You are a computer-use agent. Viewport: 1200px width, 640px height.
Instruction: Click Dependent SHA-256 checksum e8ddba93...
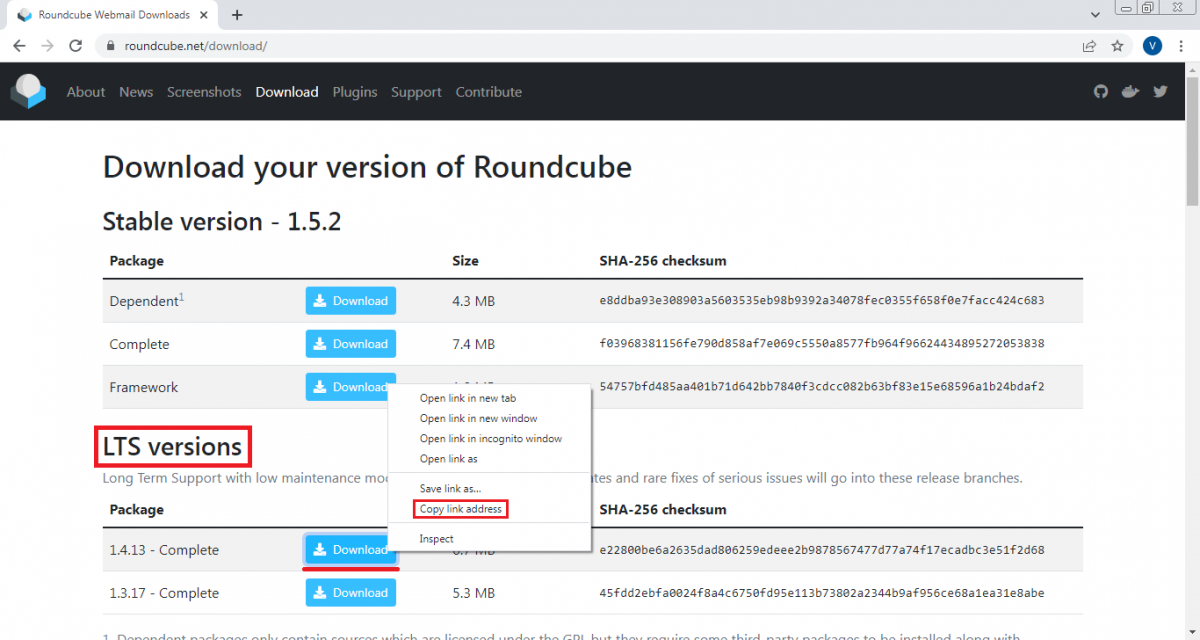click(x=822, y=301)
